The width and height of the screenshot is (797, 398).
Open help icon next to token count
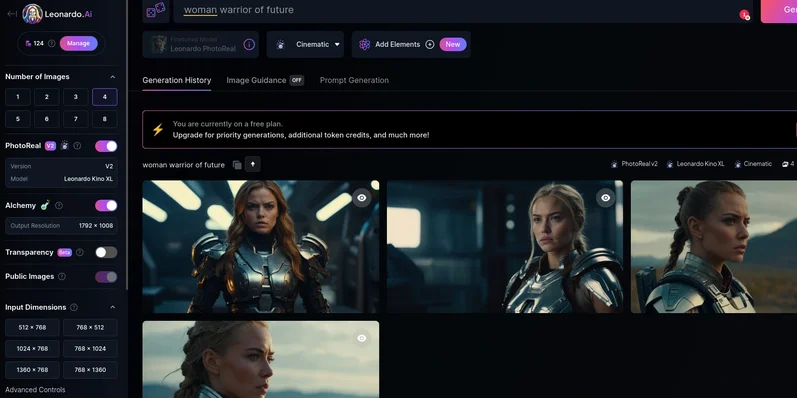point(51,44)
